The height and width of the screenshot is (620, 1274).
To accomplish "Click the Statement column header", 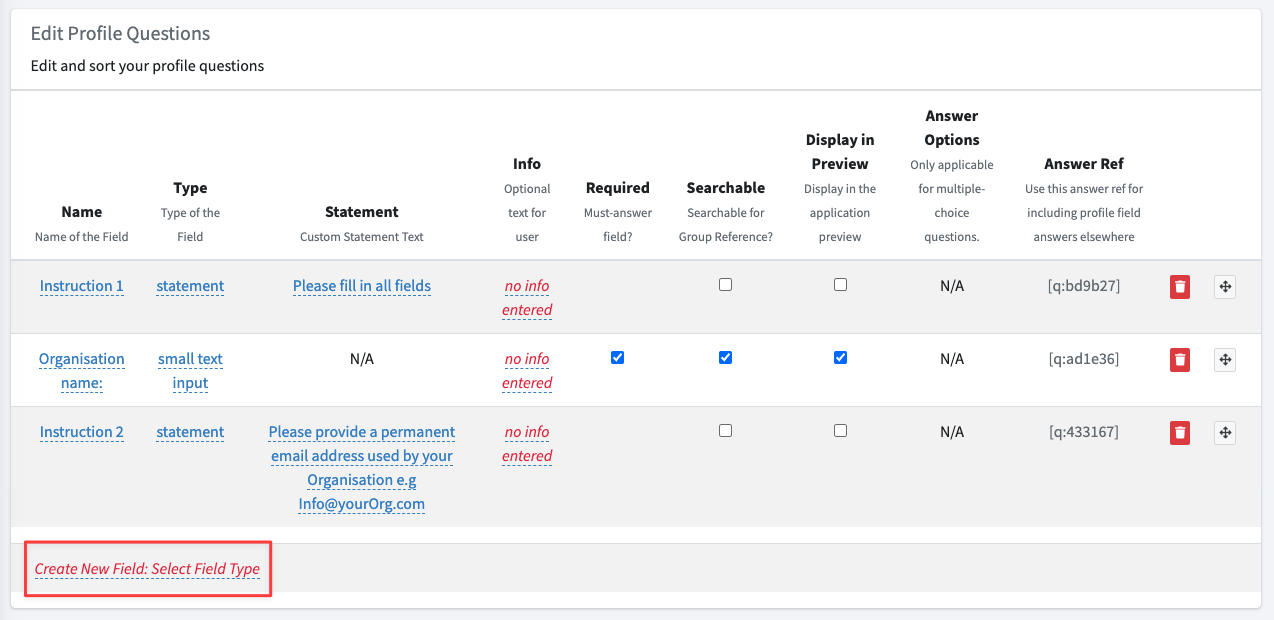I will [362, 212].
